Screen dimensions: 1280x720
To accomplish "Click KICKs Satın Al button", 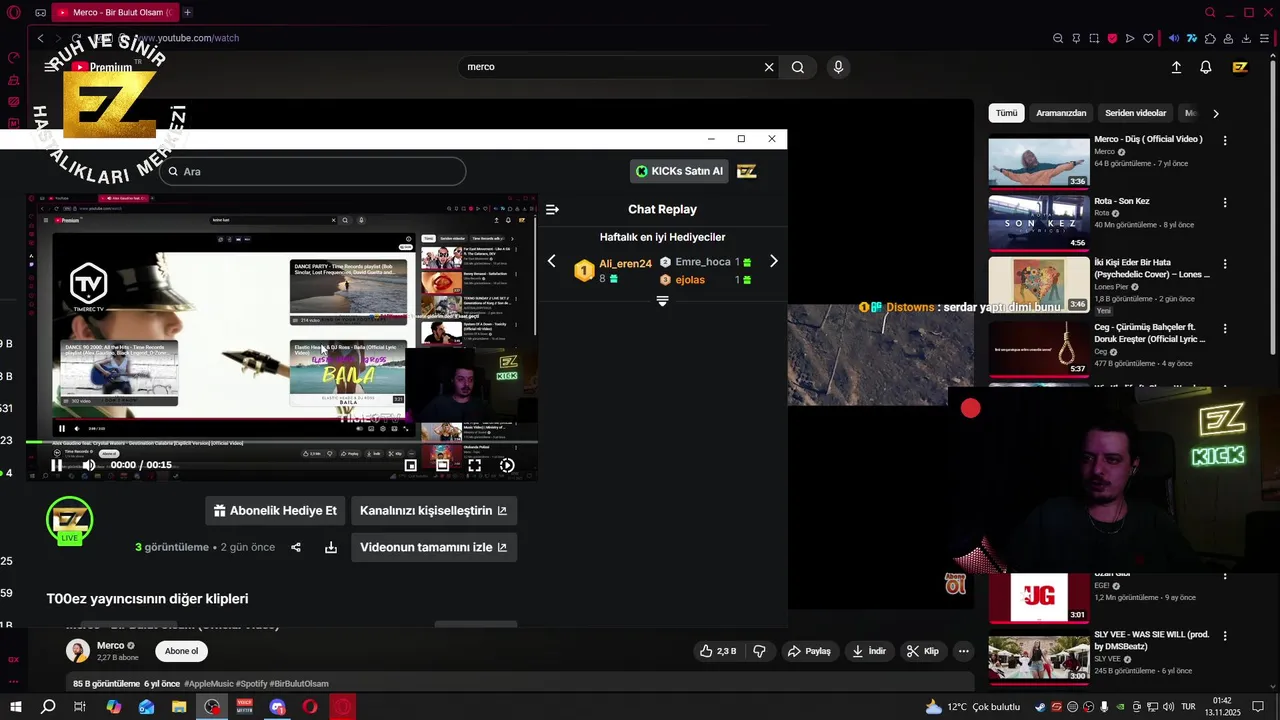I will (x=679, y=171).
